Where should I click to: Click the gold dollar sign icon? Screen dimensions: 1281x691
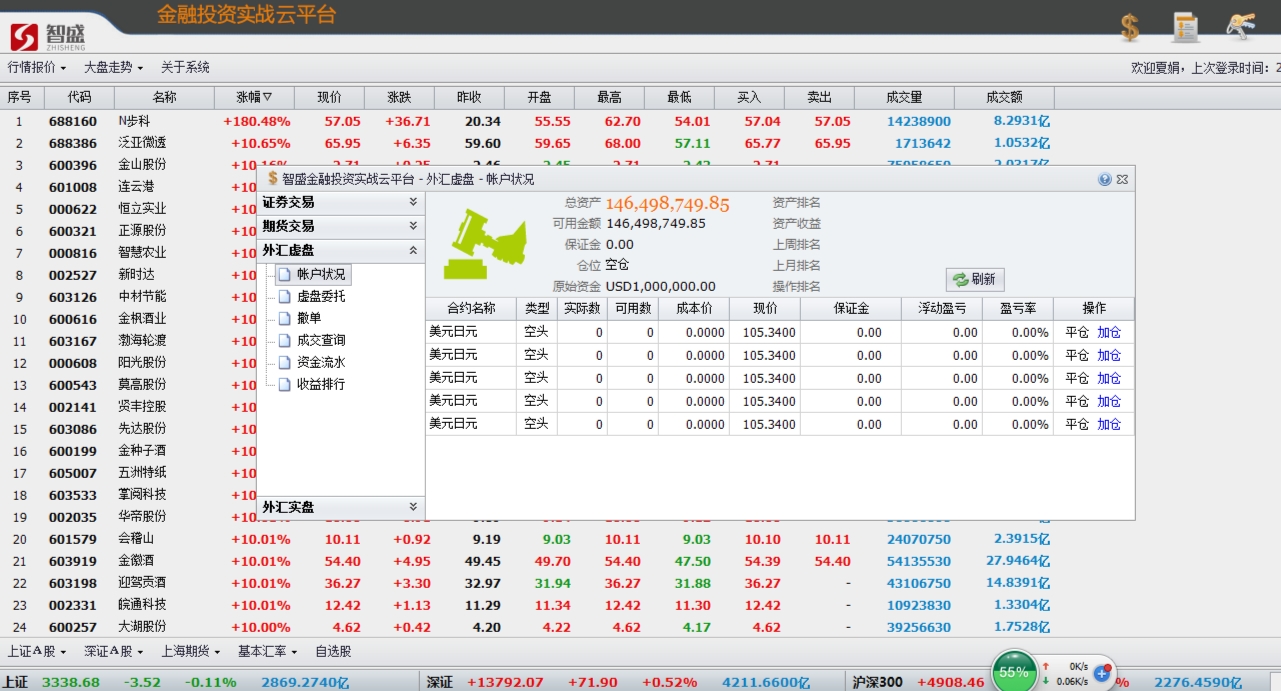pos(1130,27)
